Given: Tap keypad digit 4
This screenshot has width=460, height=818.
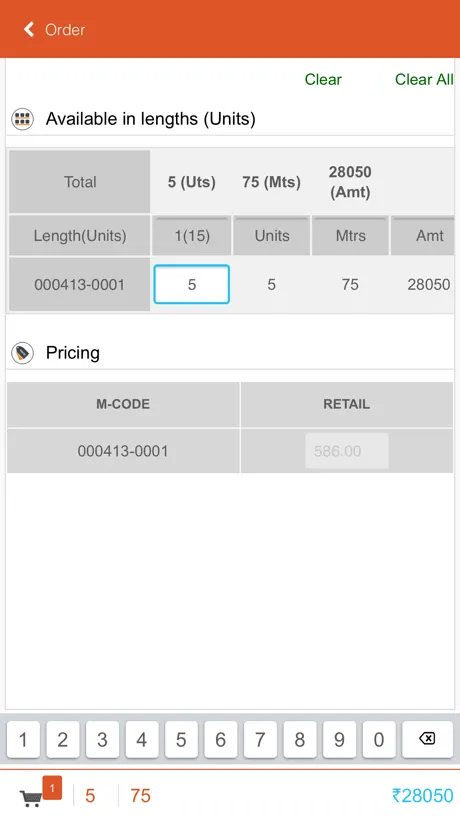Looking at the screenshot, I should pos(141,739).
